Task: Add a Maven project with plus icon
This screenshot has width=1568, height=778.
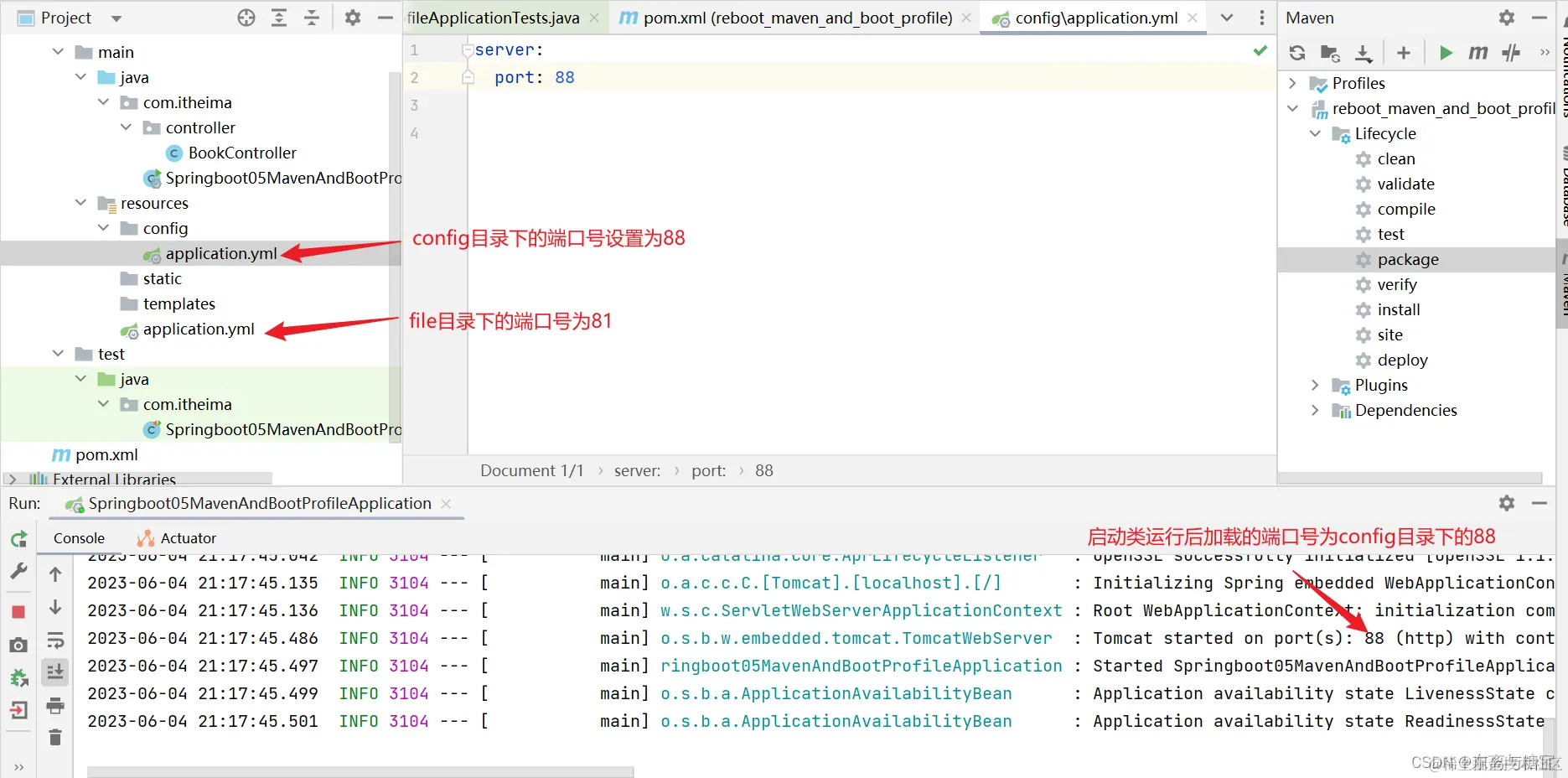Action: 1404,53
